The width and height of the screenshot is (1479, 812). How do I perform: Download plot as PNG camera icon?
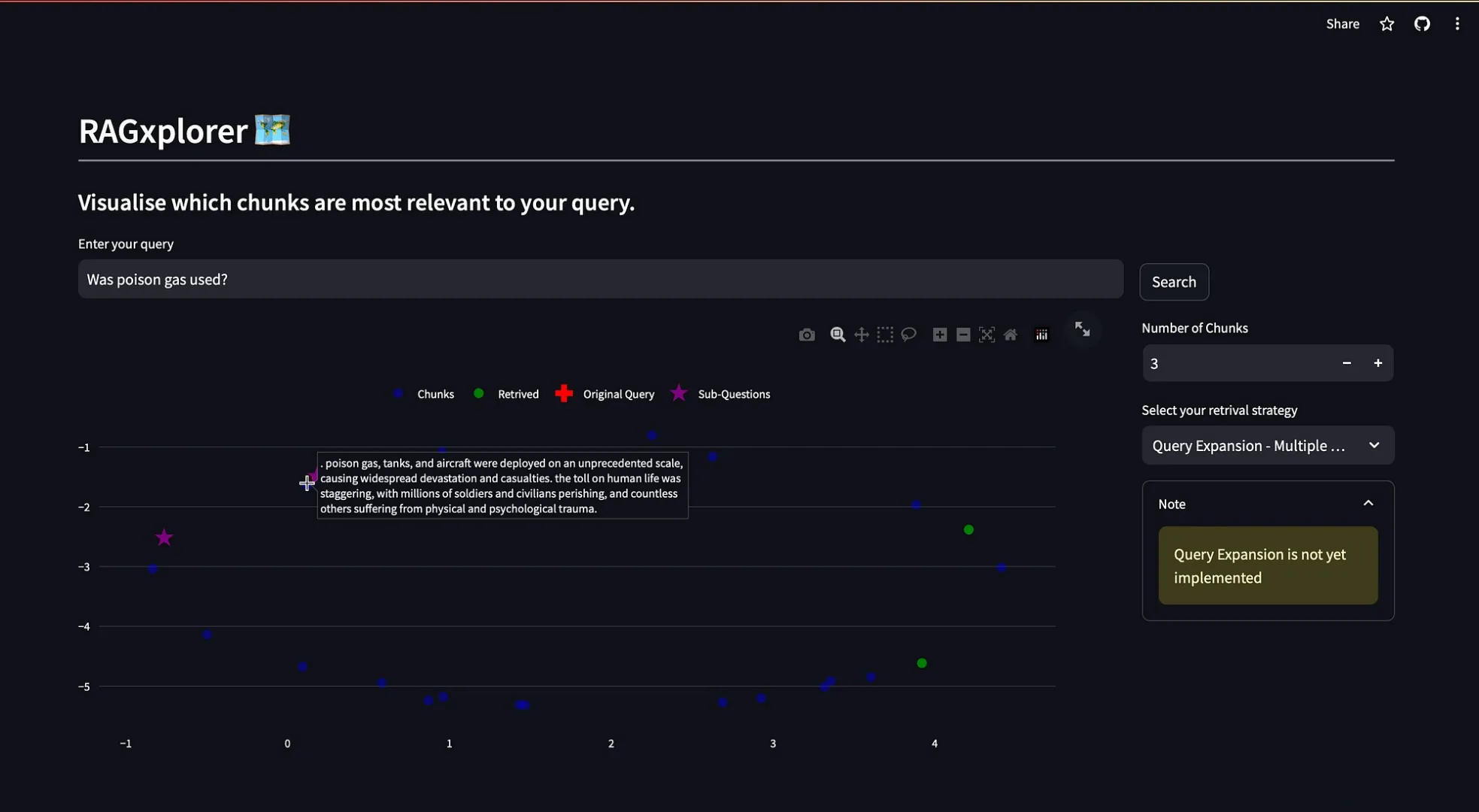coord(806,335)
